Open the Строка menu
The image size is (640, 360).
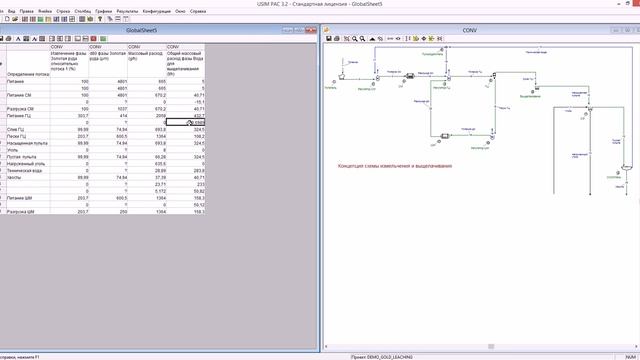(x=63, y=11)
